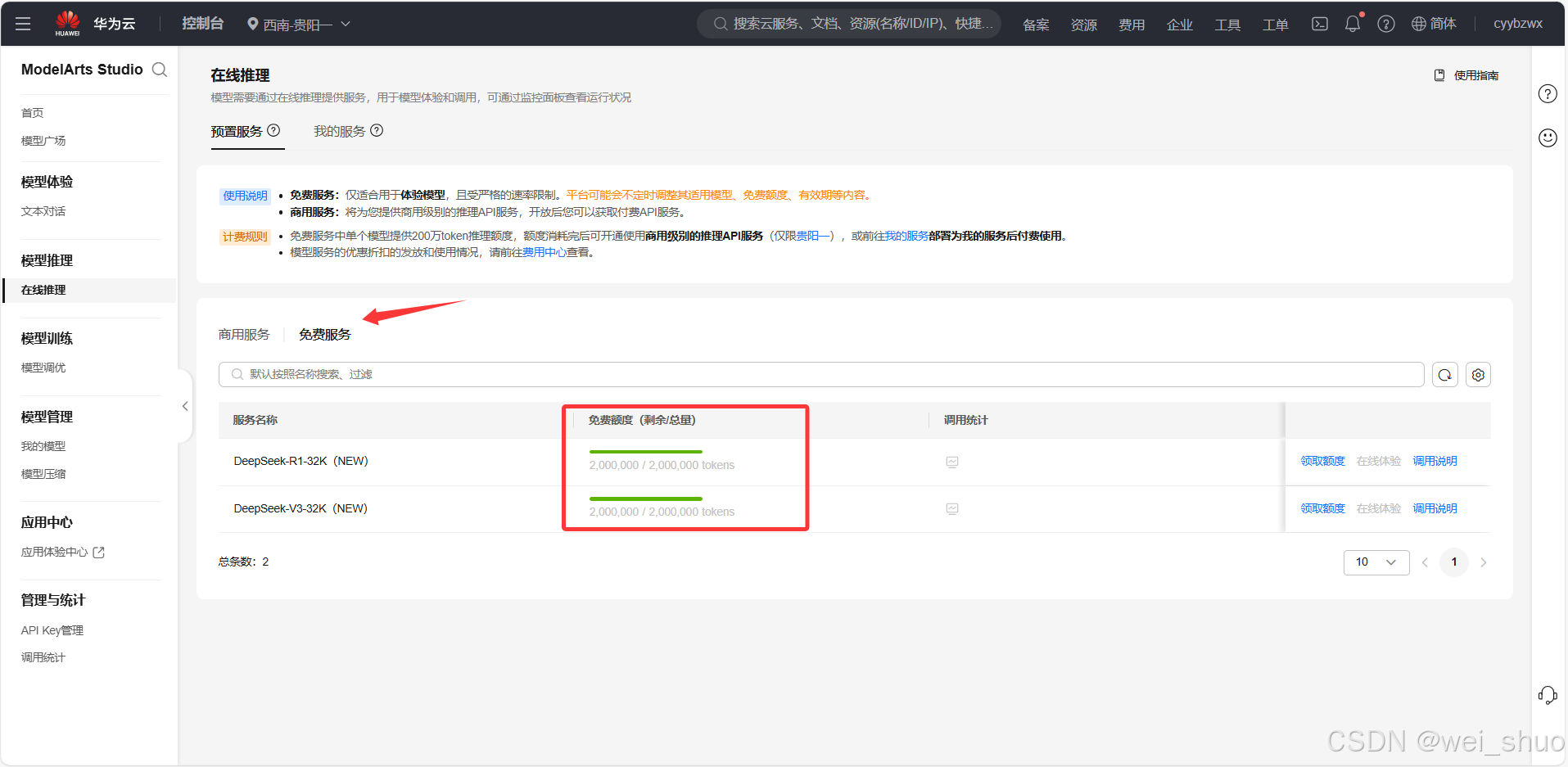This screenshot has height=767, width=1568.
Task: Click the service name filter field
Action: 821,374
